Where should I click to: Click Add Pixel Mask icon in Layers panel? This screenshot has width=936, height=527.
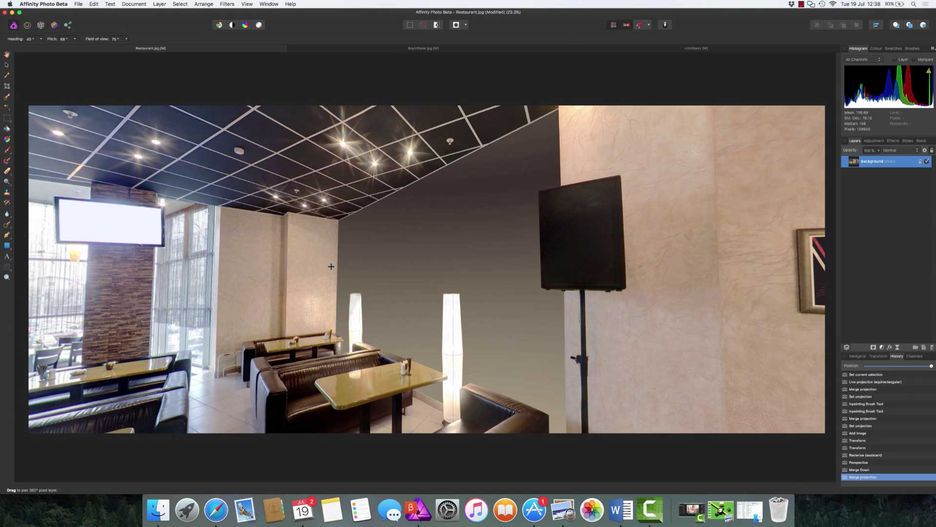pos(873,347)
